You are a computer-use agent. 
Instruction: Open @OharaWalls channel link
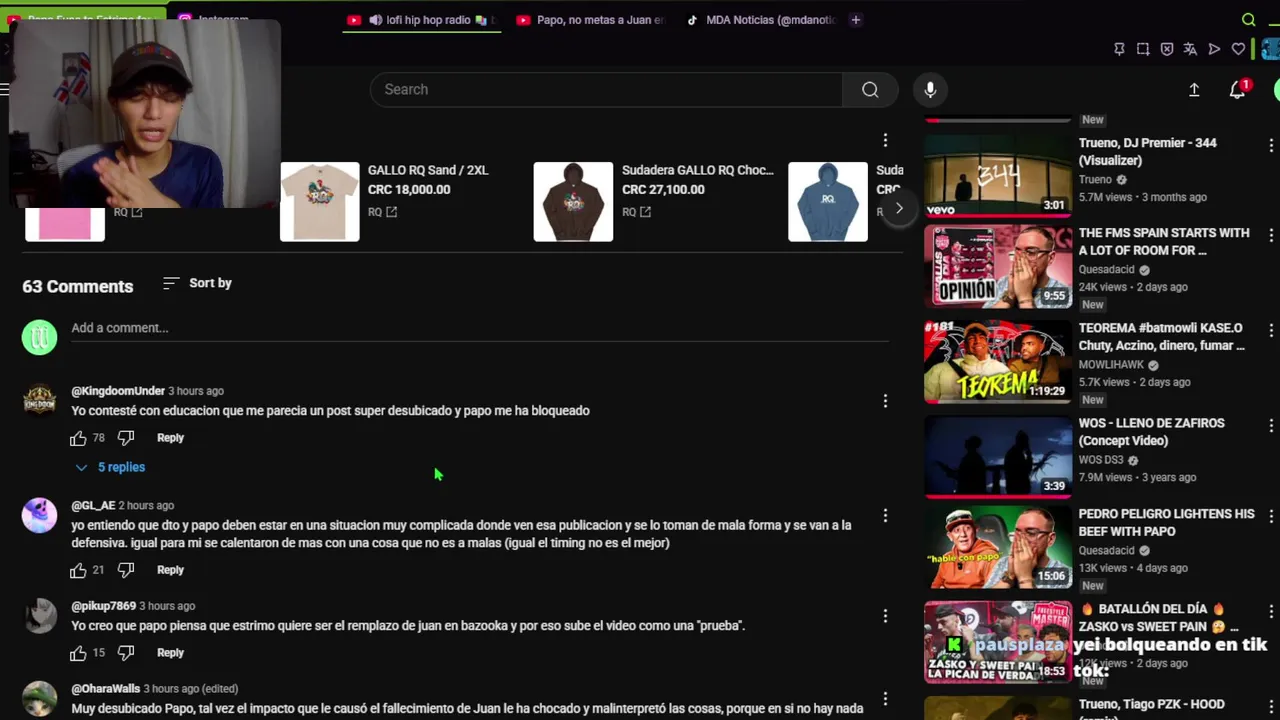click(x=105, y=689)
